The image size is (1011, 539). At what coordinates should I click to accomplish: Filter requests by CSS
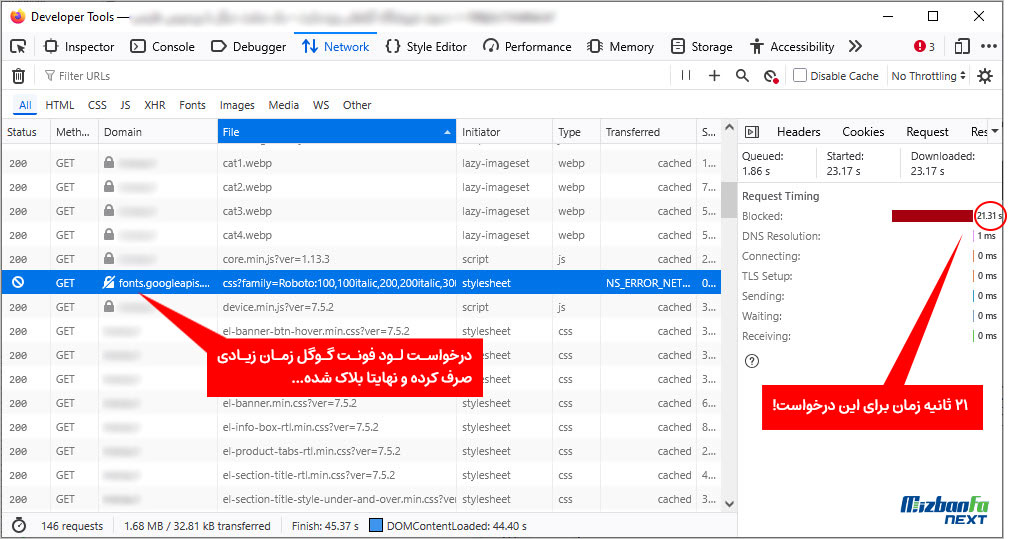97,105
